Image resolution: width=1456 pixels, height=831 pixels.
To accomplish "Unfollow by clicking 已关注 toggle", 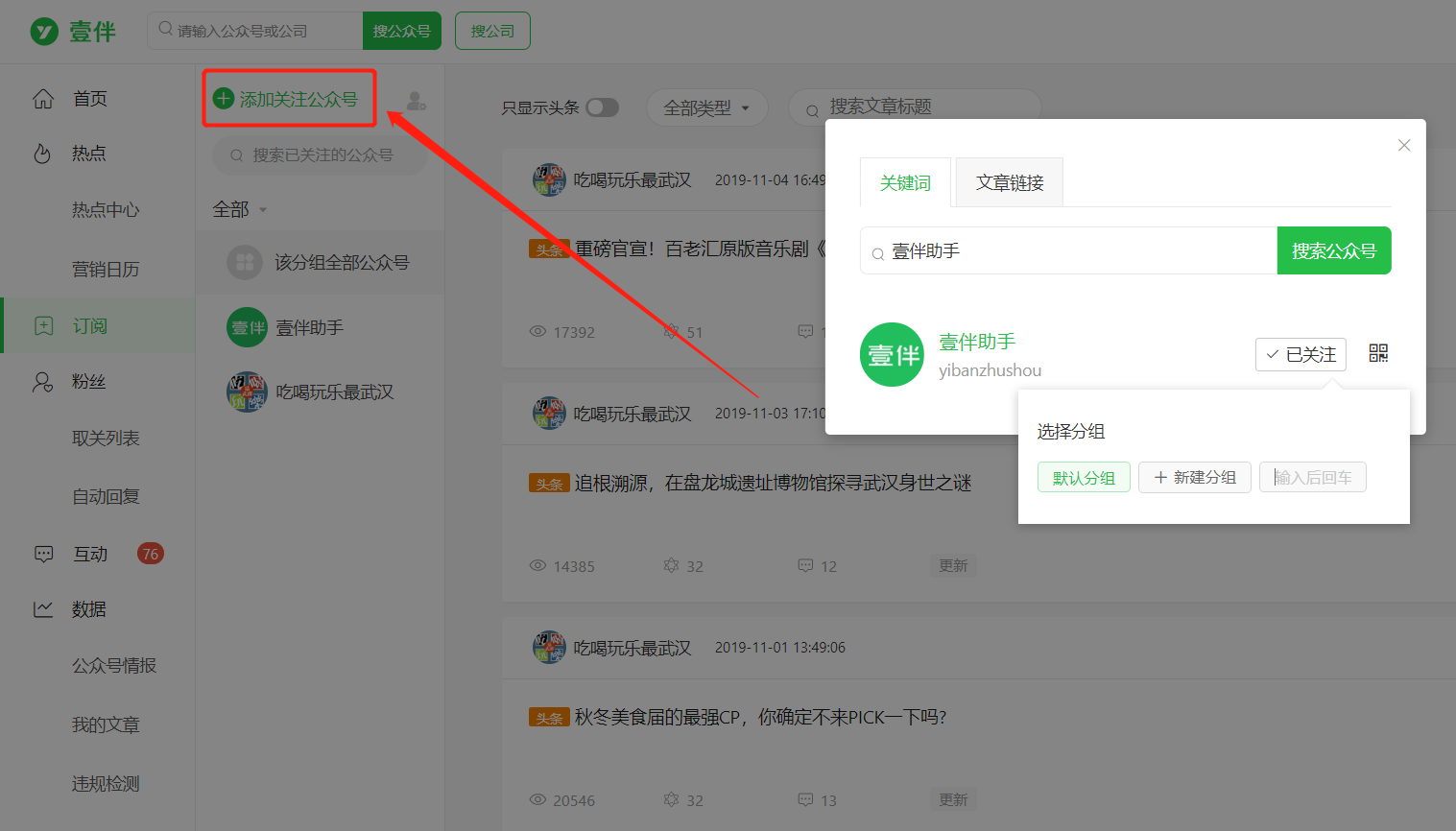I will (x=1301, y=354).
